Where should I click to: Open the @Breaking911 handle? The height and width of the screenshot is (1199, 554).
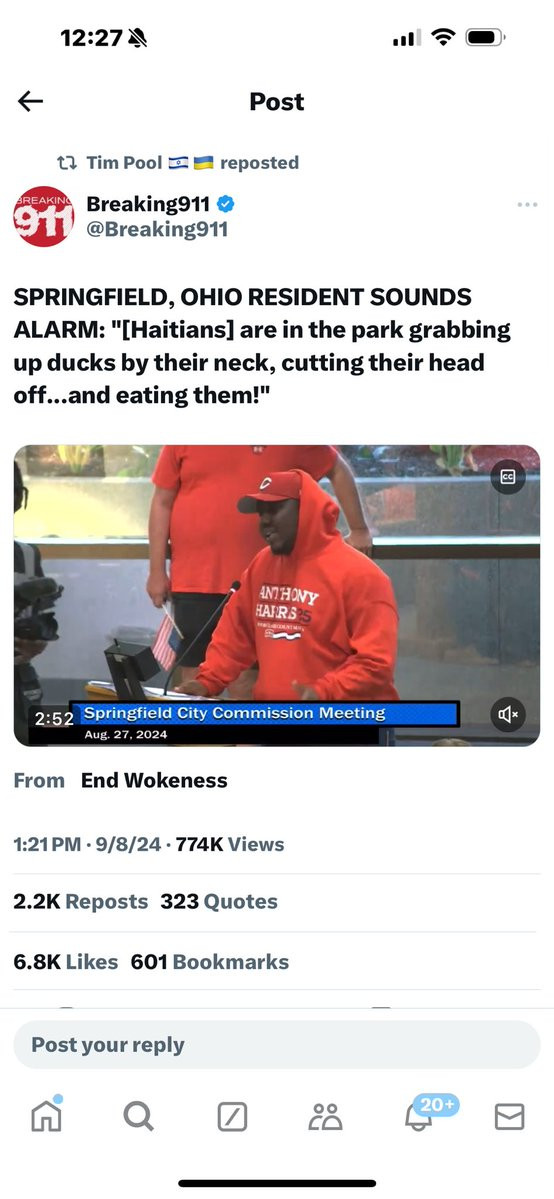click(157, 230)
